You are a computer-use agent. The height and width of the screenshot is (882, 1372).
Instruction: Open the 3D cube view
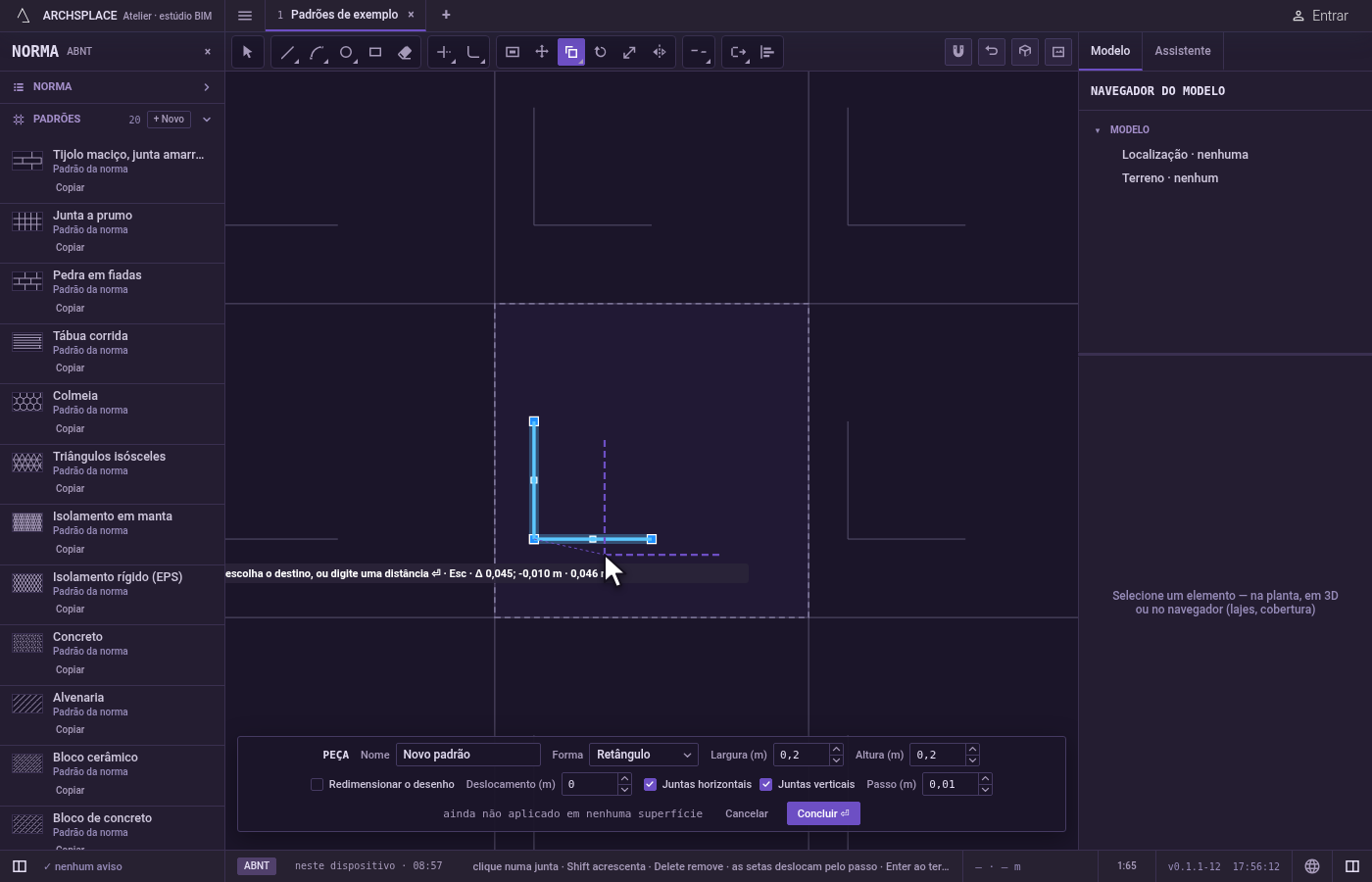click(1025, 52)
